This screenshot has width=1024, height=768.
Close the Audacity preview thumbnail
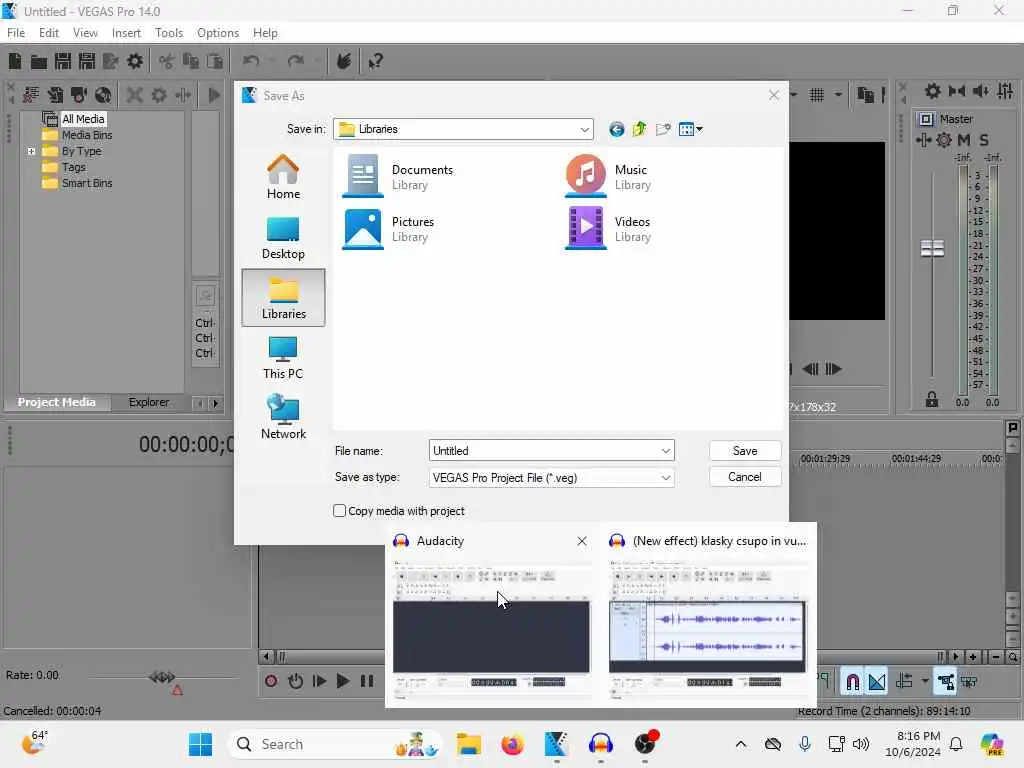click(582, 541)
